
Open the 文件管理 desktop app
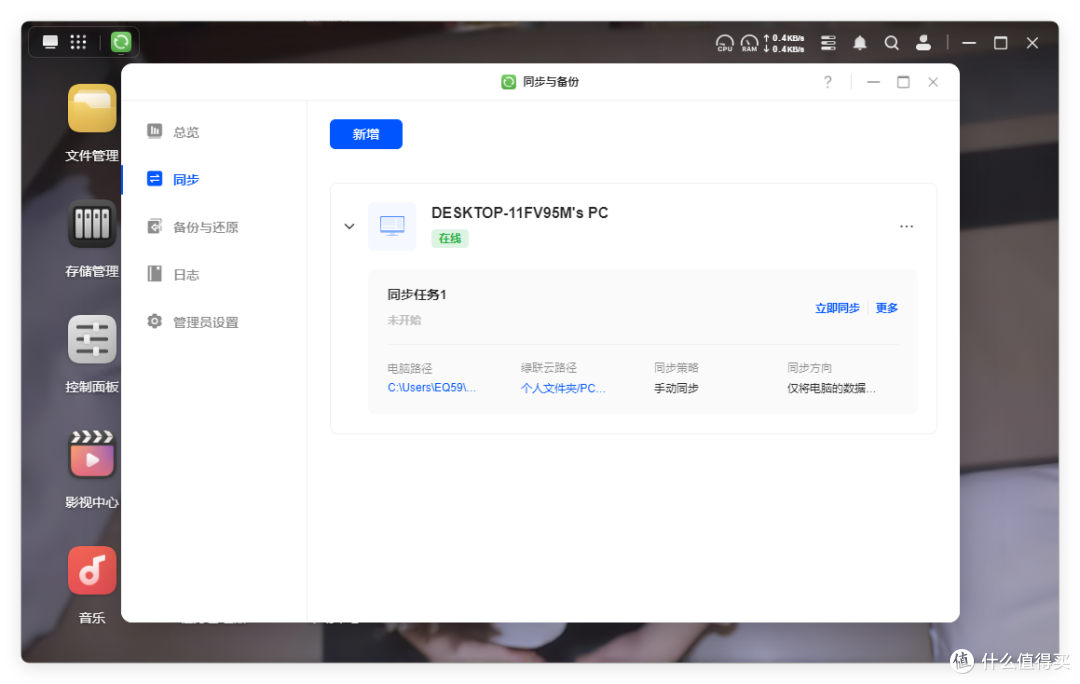92,109
